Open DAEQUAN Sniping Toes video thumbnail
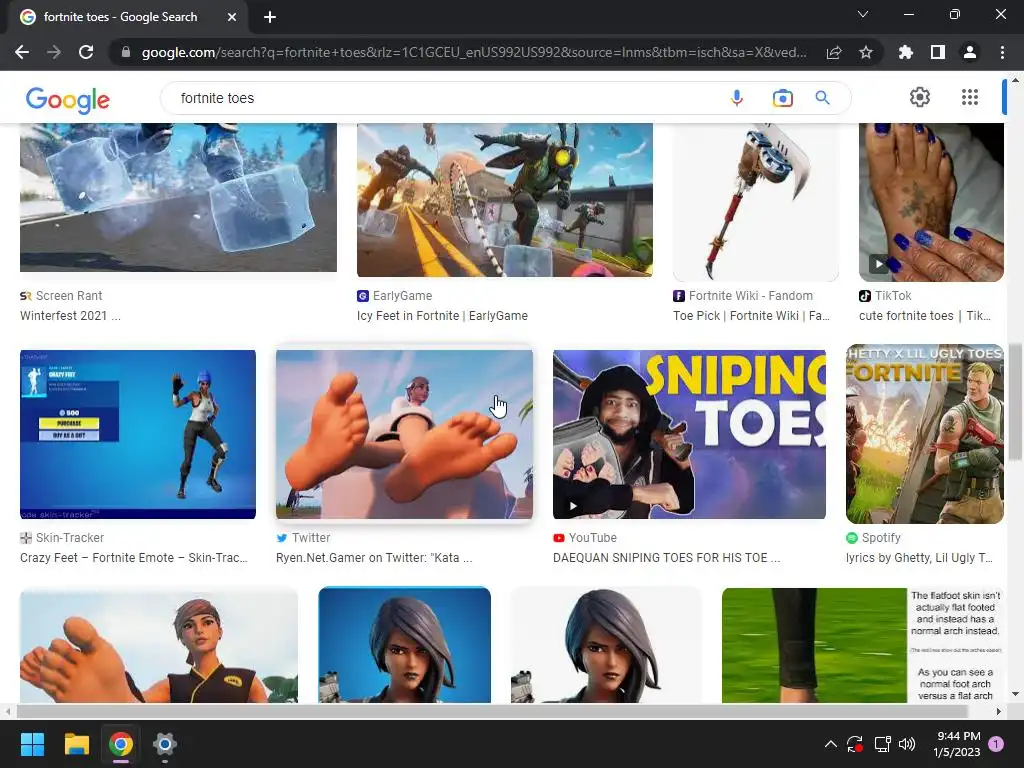 coord(689,434)
